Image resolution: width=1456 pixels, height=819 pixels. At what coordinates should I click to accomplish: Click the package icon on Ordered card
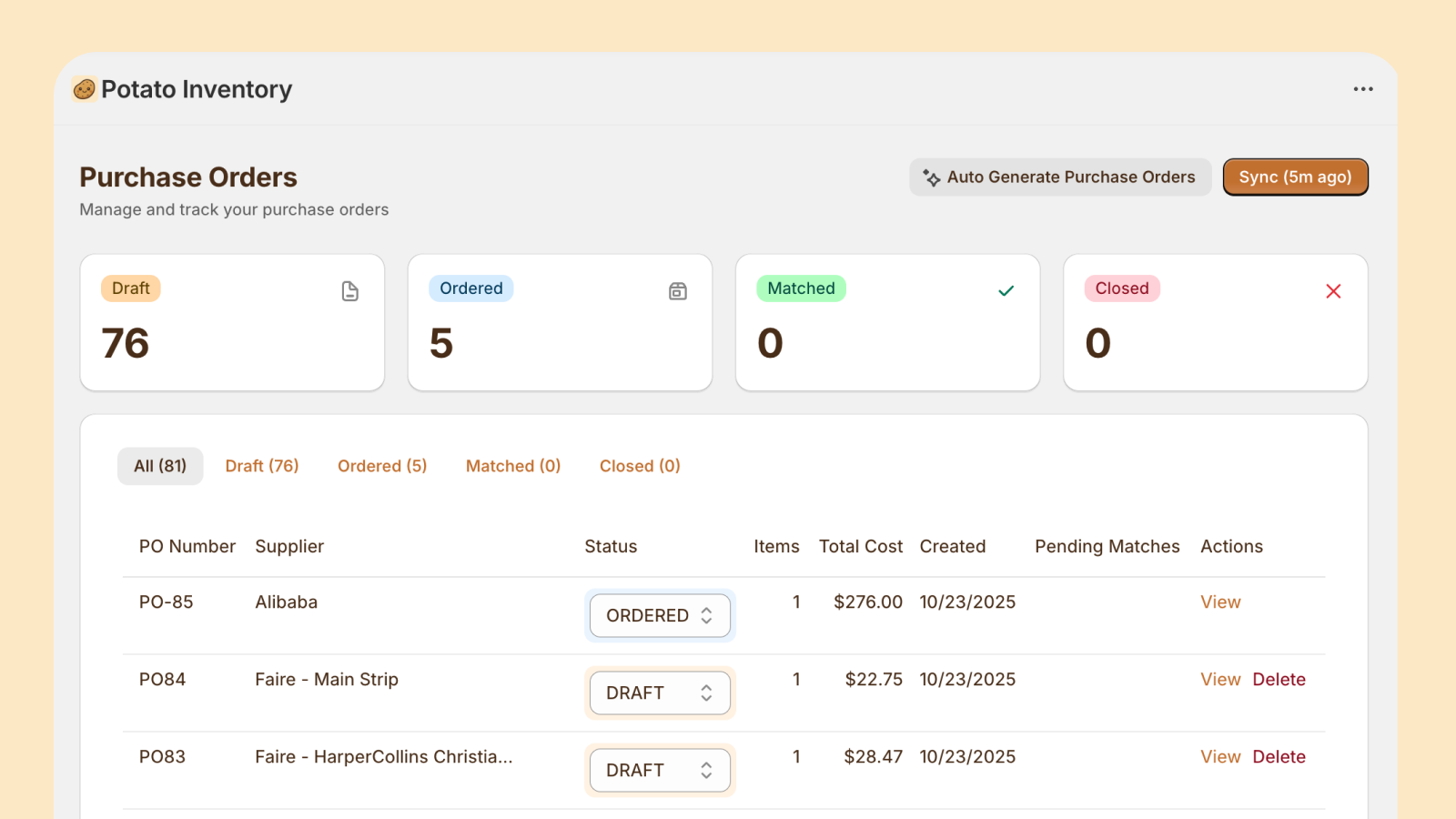click(x=678, y=291)
